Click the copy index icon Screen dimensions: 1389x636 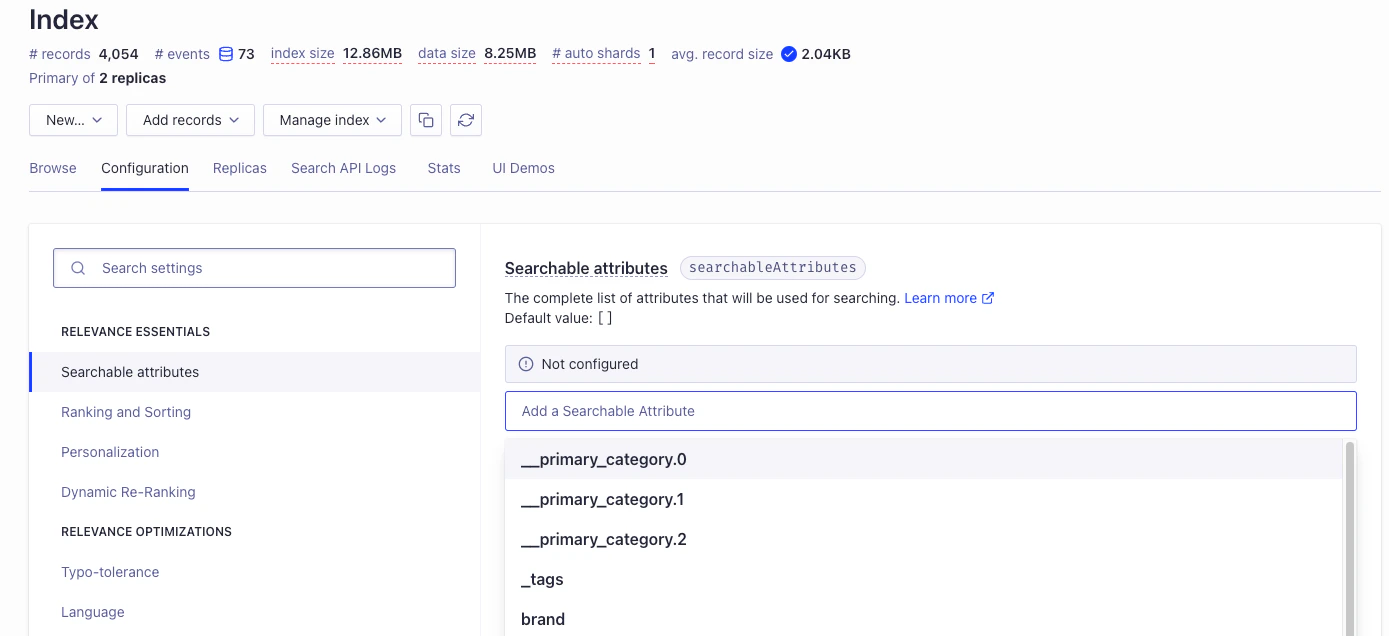pyautogui.click(x=426, y=119)
